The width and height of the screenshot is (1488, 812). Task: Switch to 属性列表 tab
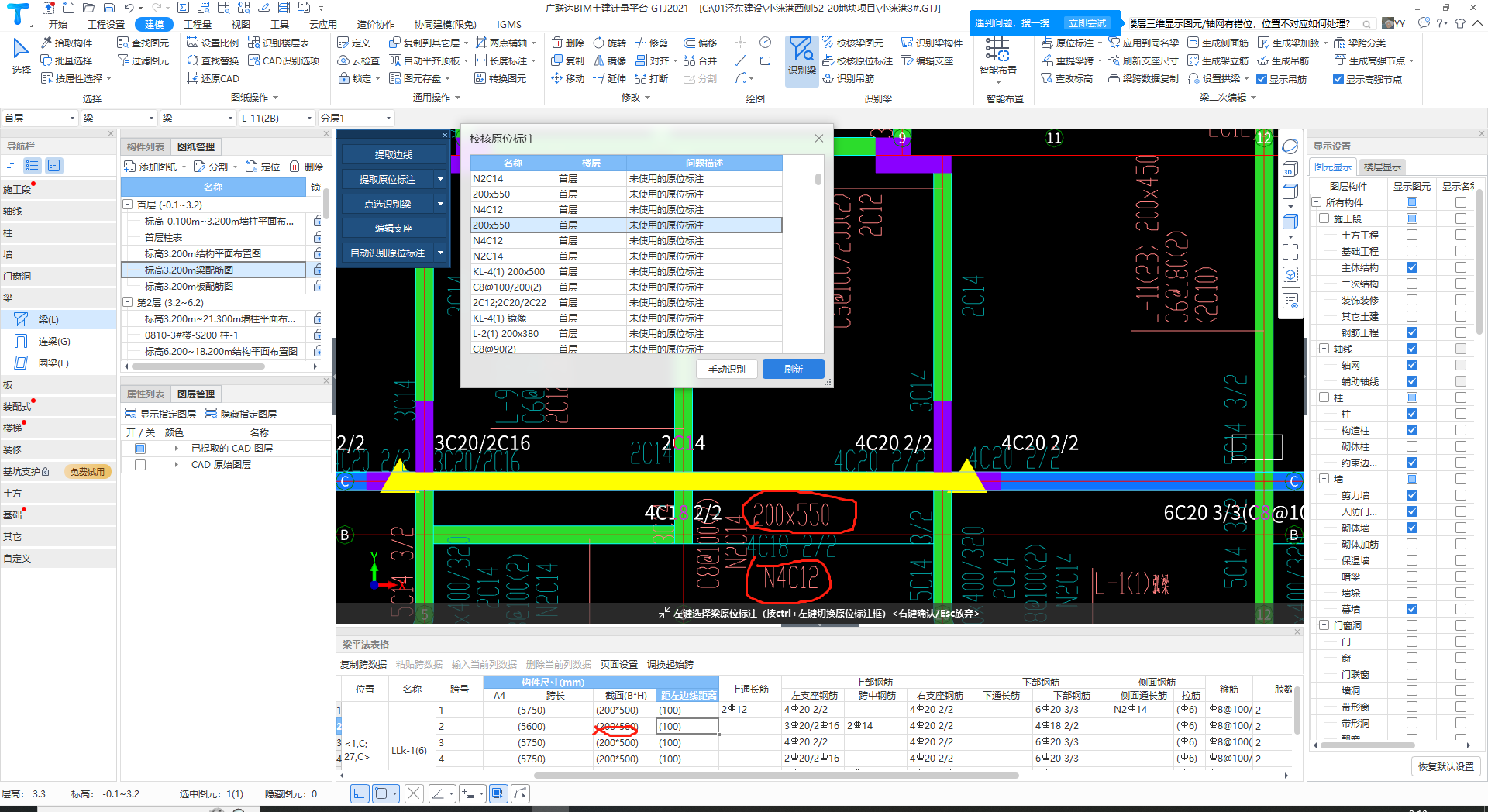[x=146, y=394]
